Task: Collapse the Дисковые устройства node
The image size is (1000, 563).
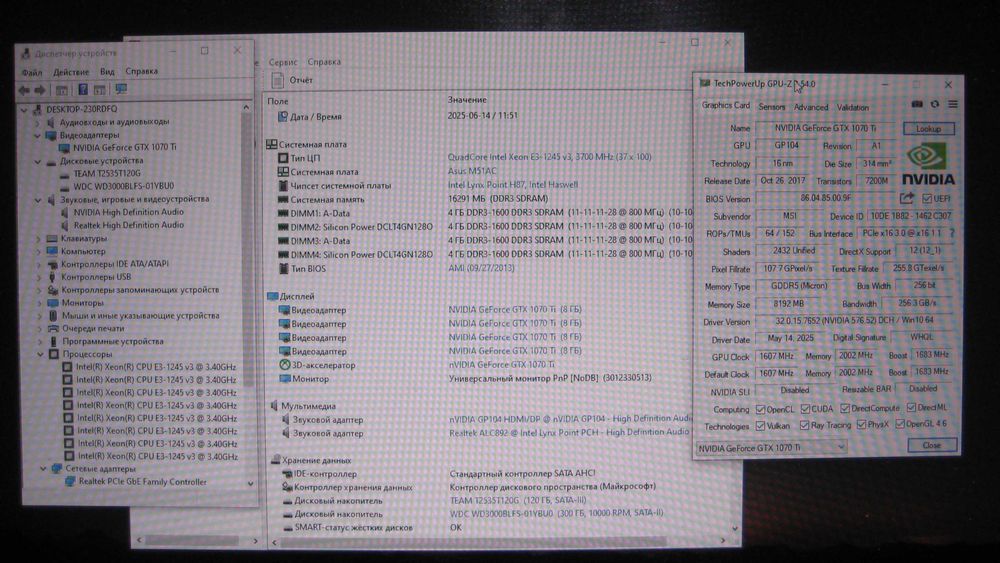Action: click(x=38, y=161)
